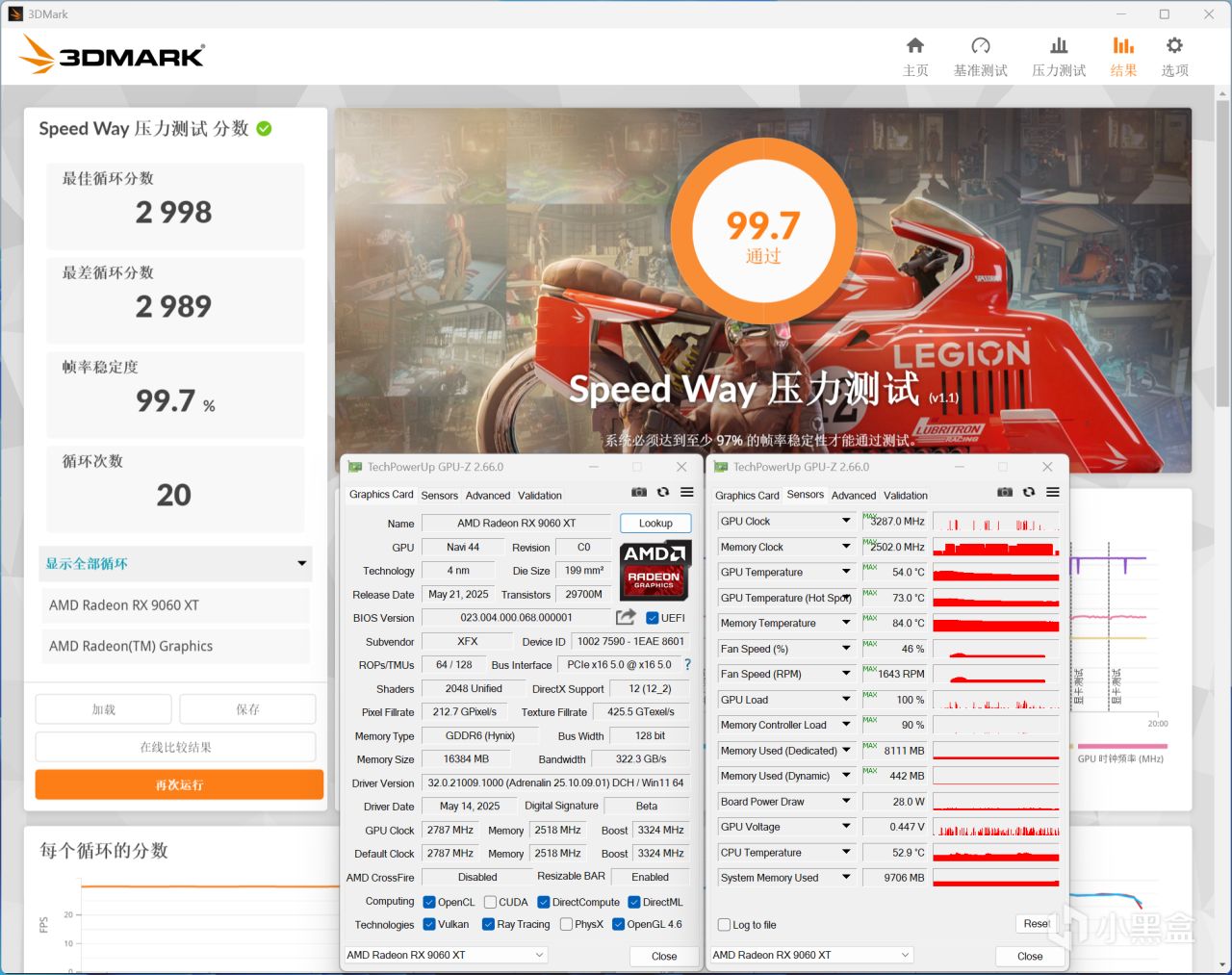Go to the 主页 home icon
Viewport: 1232px width, 975px height.
(914, 45)
